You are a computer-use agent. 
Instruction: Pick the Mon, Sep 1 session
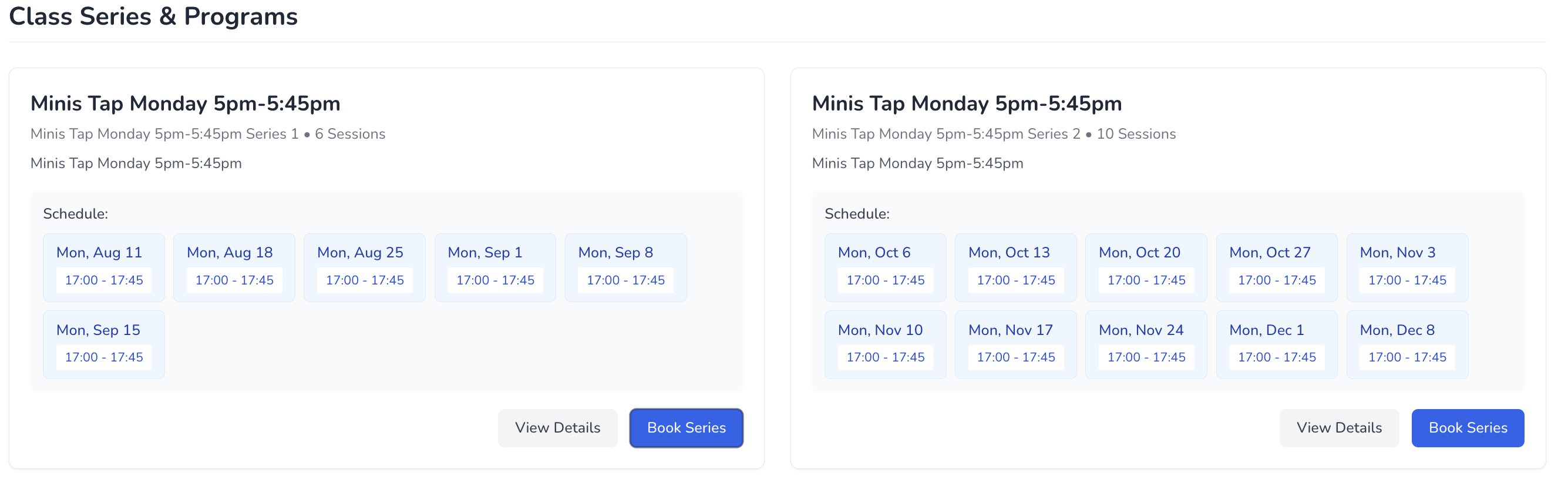[495, 267]
